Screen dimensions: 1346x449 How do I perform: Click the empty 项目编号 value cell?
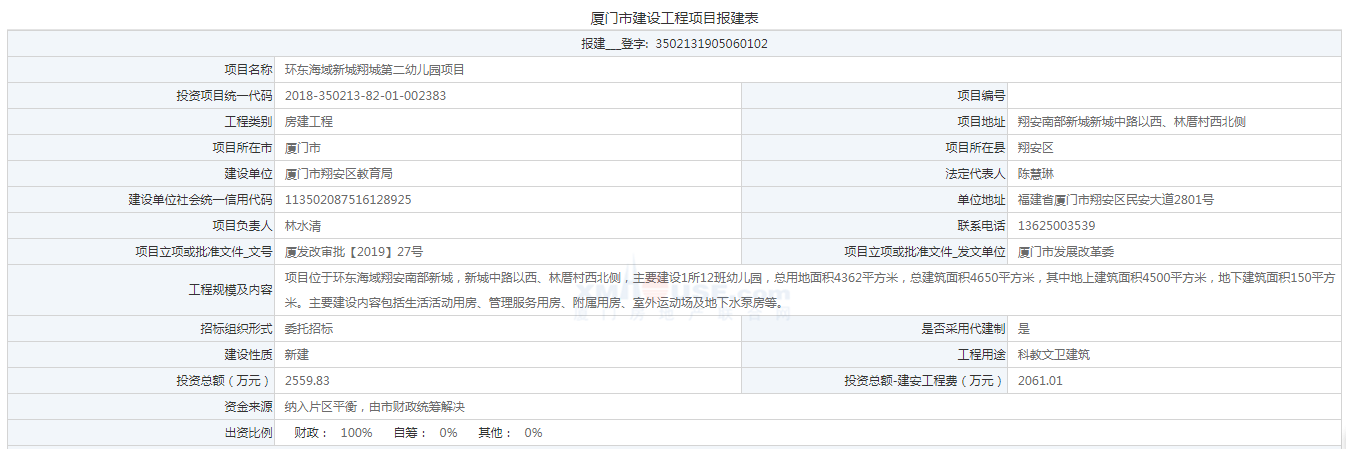click(x=1175, y=96)
